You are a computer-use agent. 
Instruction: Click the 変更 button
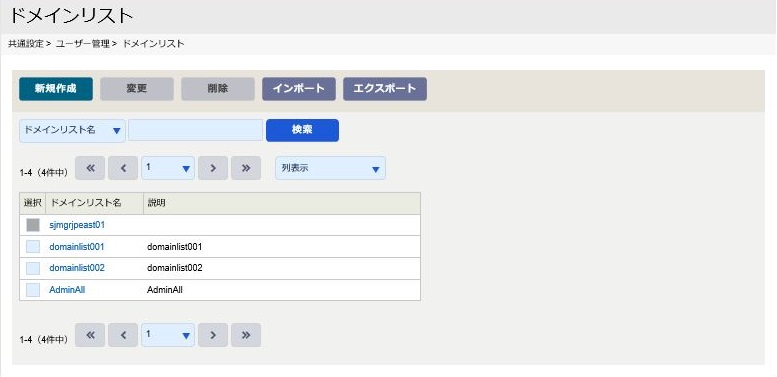pyautogui.click(x=137, y=89)
